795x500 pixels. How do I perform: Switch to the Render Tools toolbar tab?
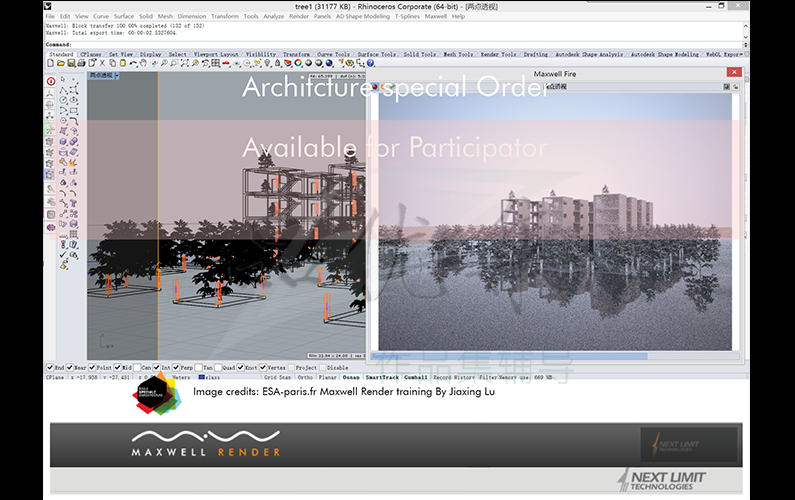pos(498,54)
